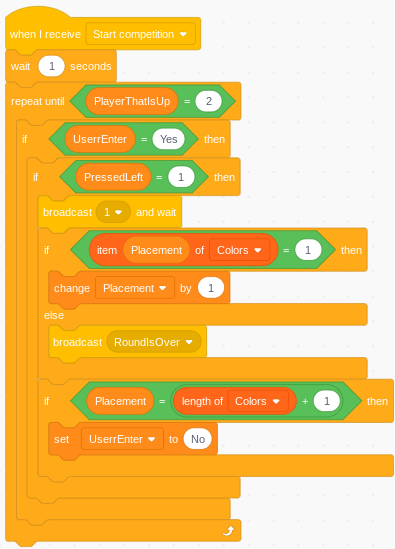
Task: Open the Start competition message dropdown
Action: pyautogui.click(x=140, y=34)
